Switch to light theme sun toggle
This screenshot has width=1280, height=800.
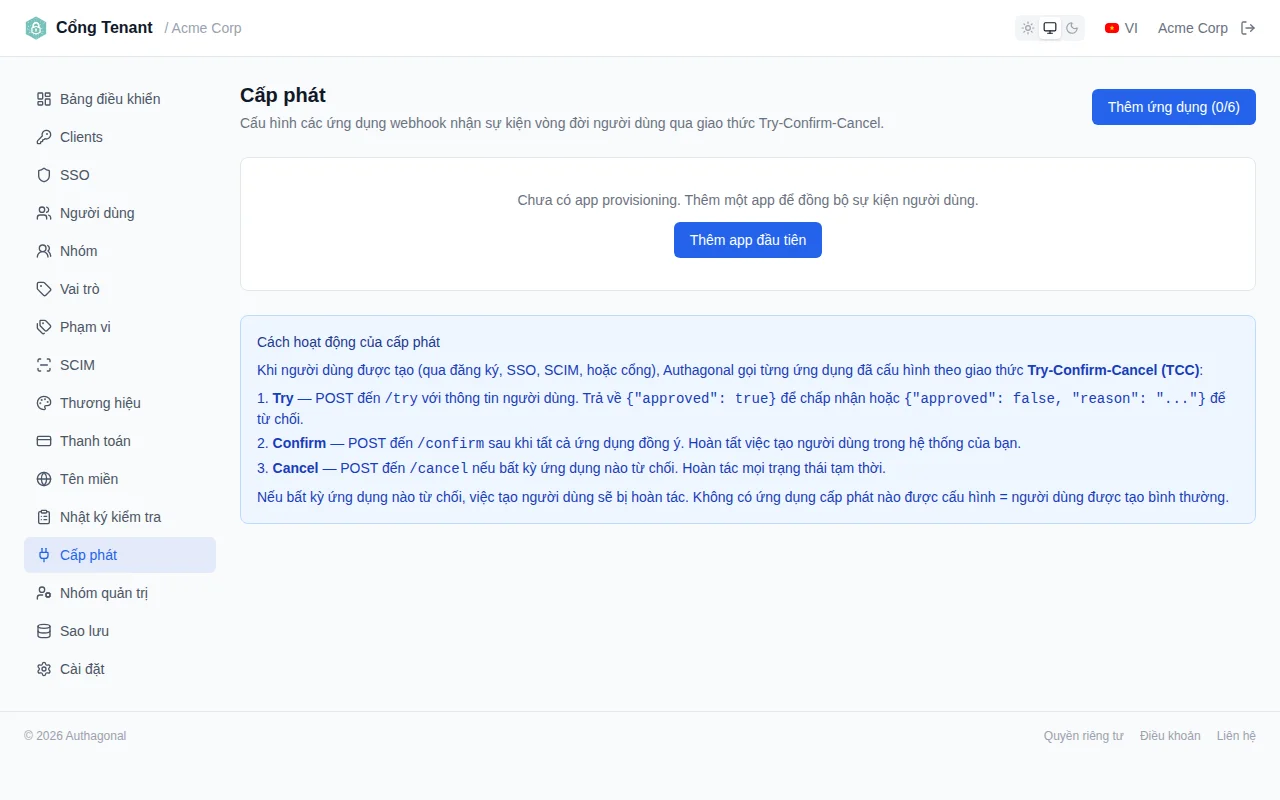(x=1028, y=28)
